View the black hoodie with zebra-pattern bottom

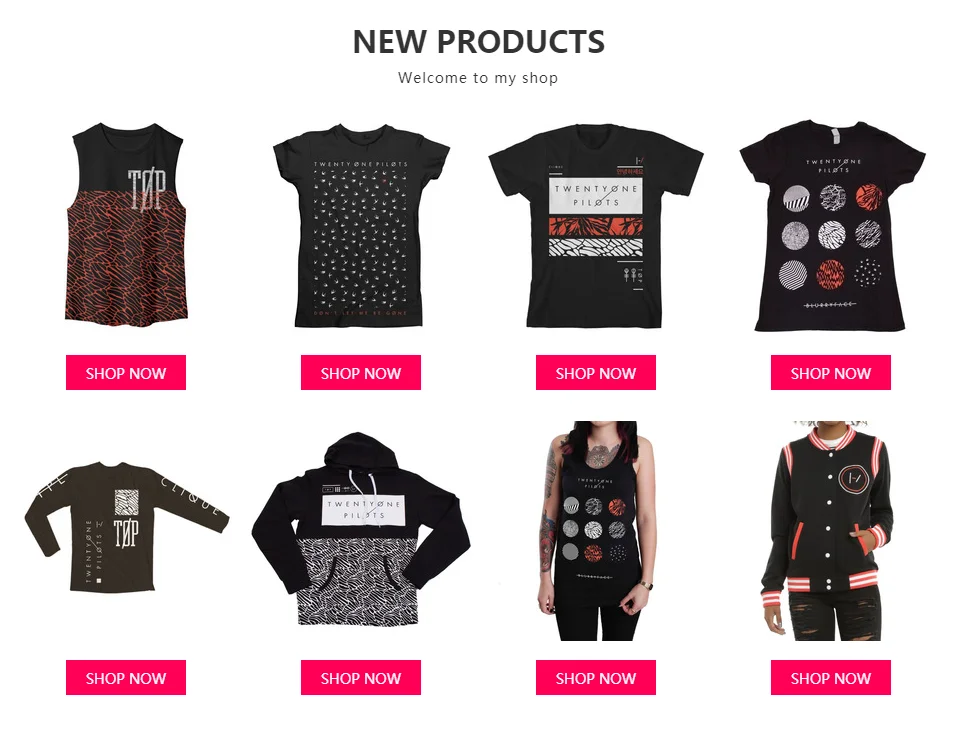(x=361, y=529)
